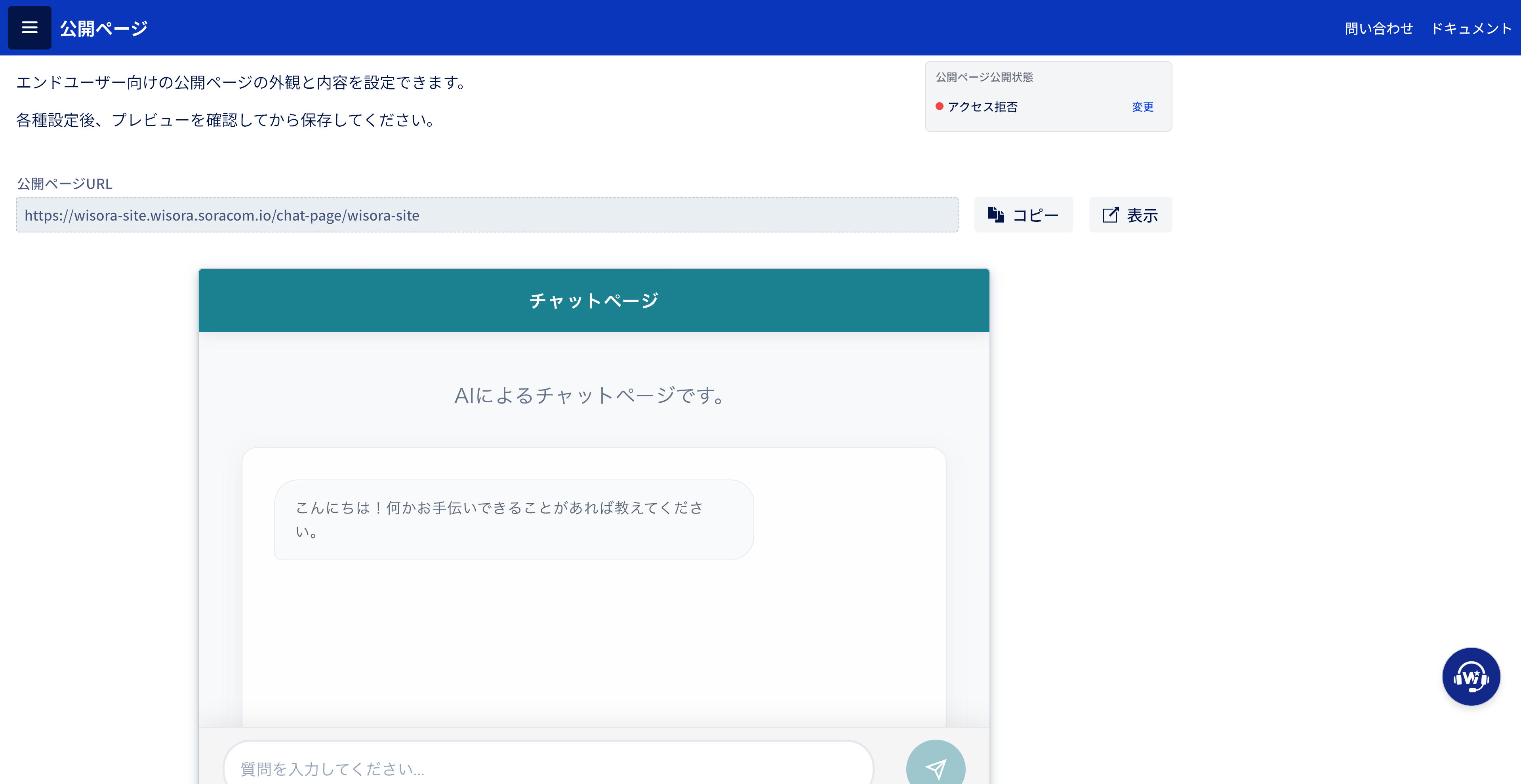
Task: Click the AIによるチャットページです description text
Action: [591, 396]
